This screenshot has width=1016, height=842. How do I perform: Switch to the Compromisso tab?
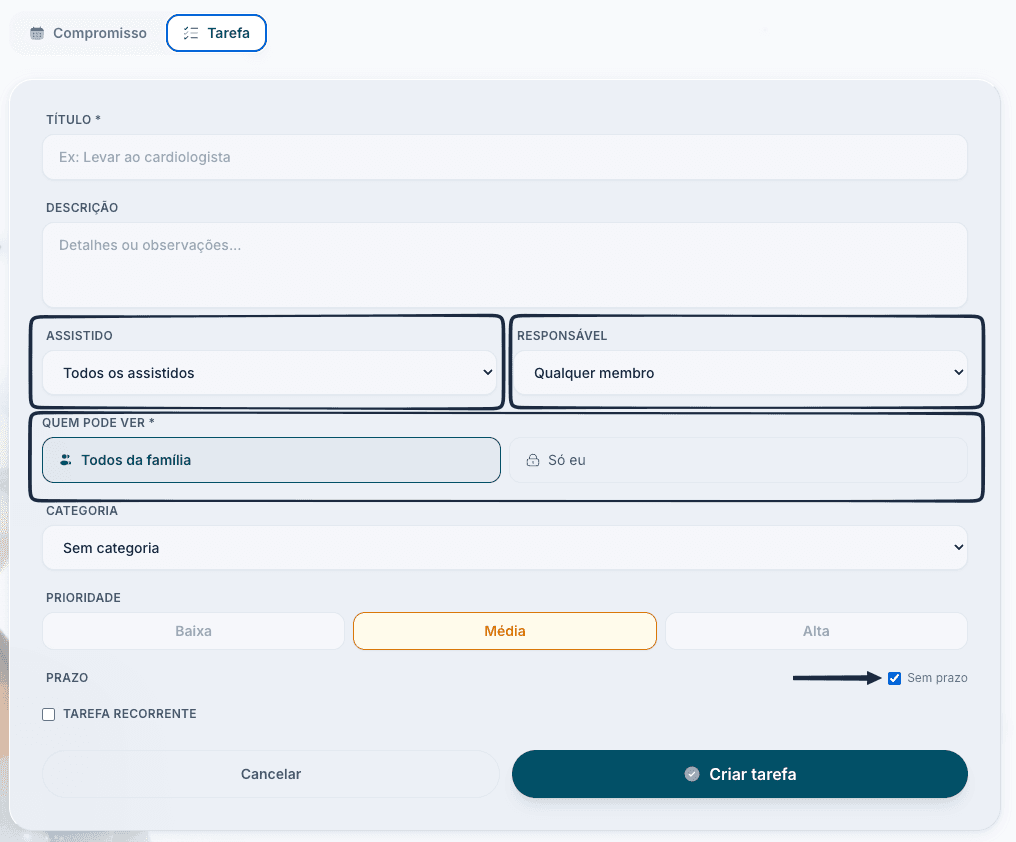(89, 33)
